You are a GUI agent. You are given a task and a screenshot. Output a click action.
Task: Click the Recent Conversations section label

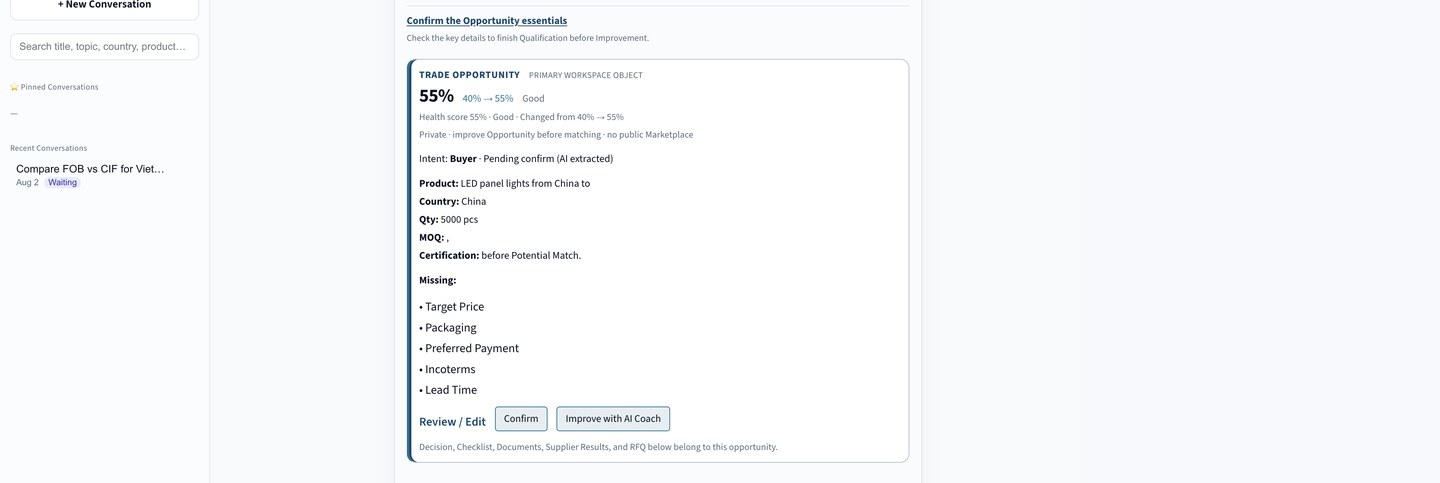pos(48,148)
